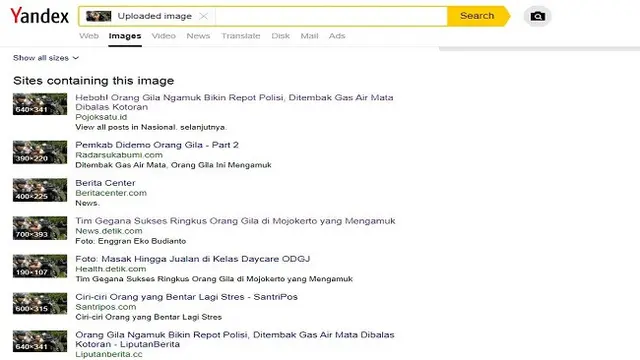
Task: Click the snippet text under Santripos.com
Action: pyautogui.click(x=149, y=317)
